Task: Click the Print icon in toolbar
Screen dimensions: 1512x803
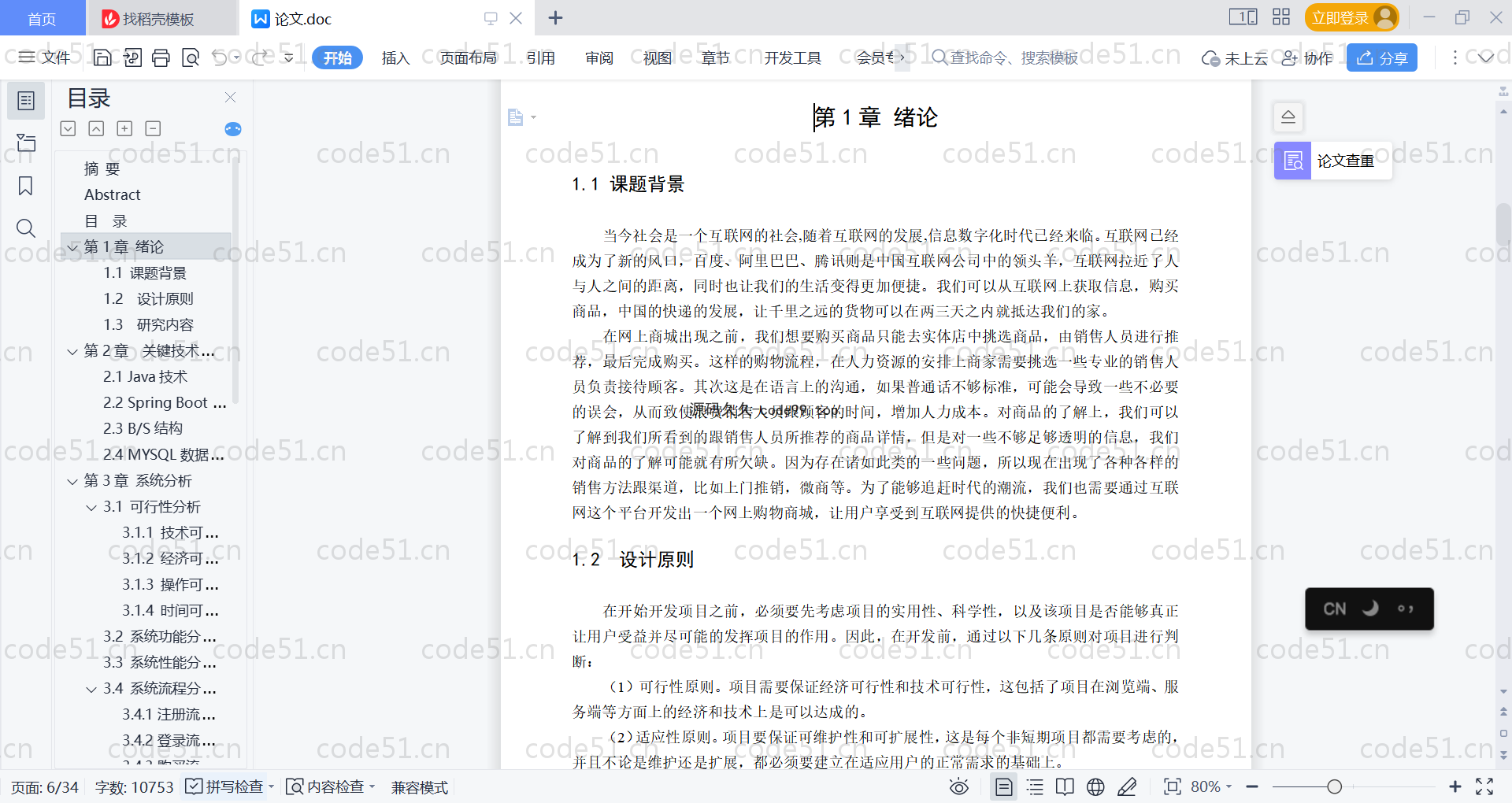Action: tap(161, 57)
